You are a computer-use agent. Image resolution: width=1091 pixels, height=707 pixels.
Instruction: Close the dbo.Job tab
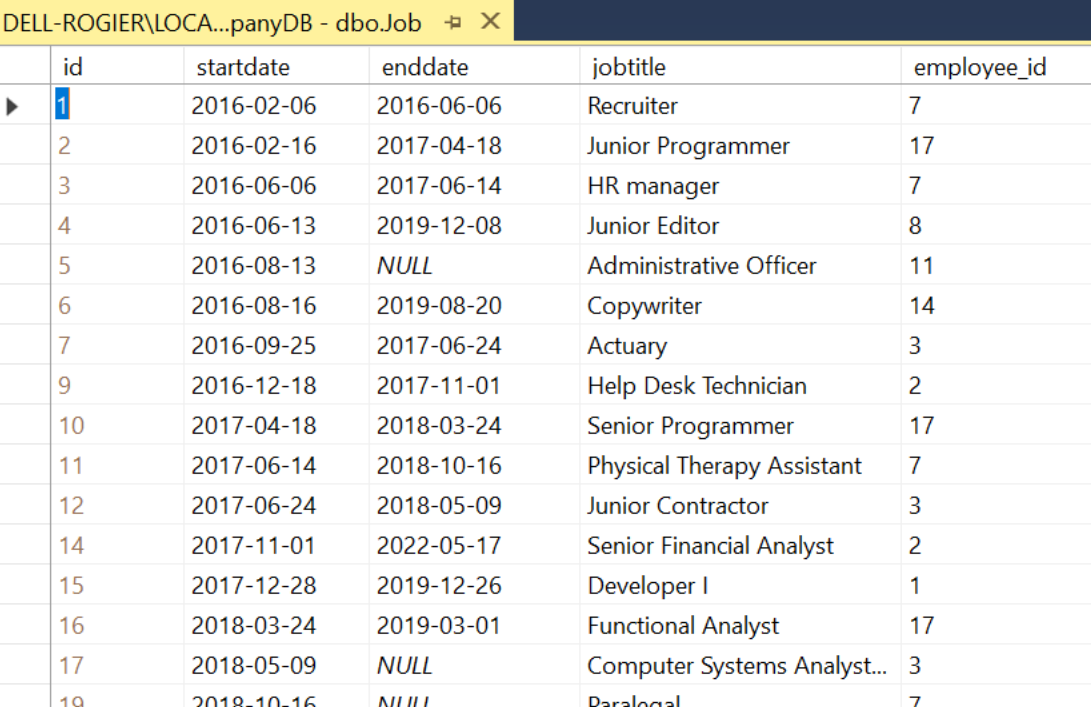490,21
